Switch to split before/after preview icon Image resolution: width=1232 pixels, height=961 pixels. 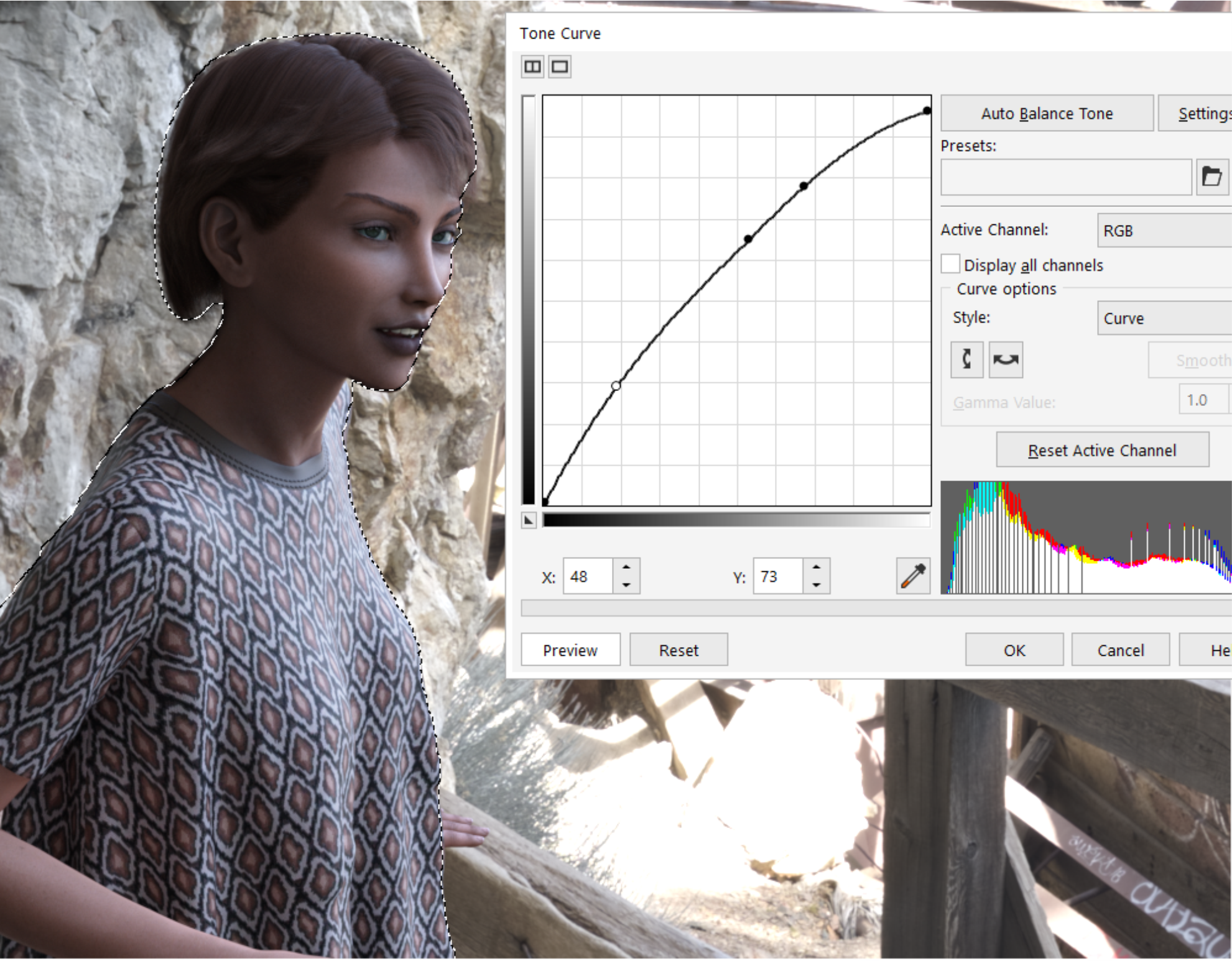coord(532,67)
